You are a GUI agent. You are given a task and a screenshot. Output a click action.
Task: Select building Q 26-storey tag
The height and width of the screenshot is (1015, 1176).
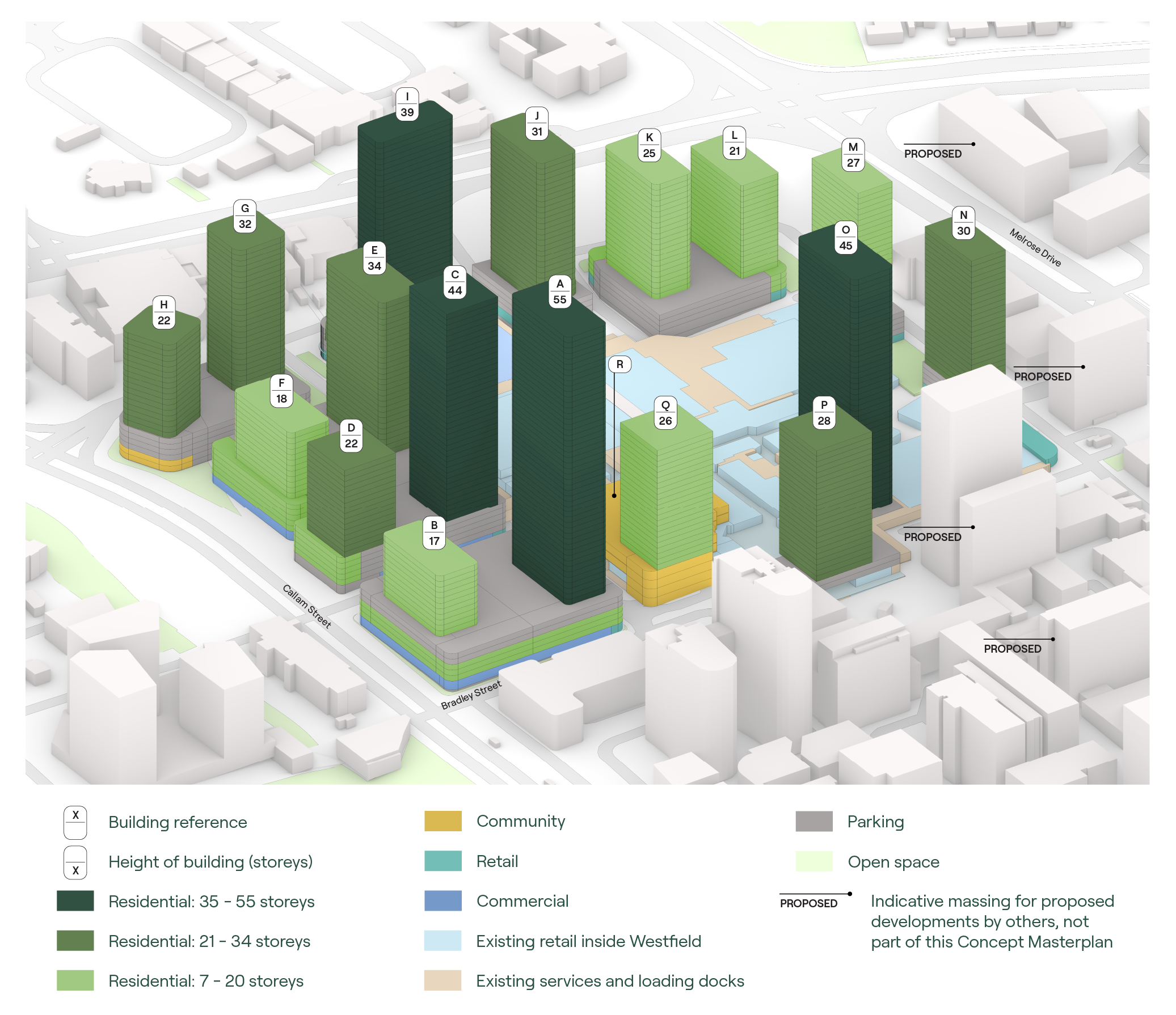[x=665, y=413]
